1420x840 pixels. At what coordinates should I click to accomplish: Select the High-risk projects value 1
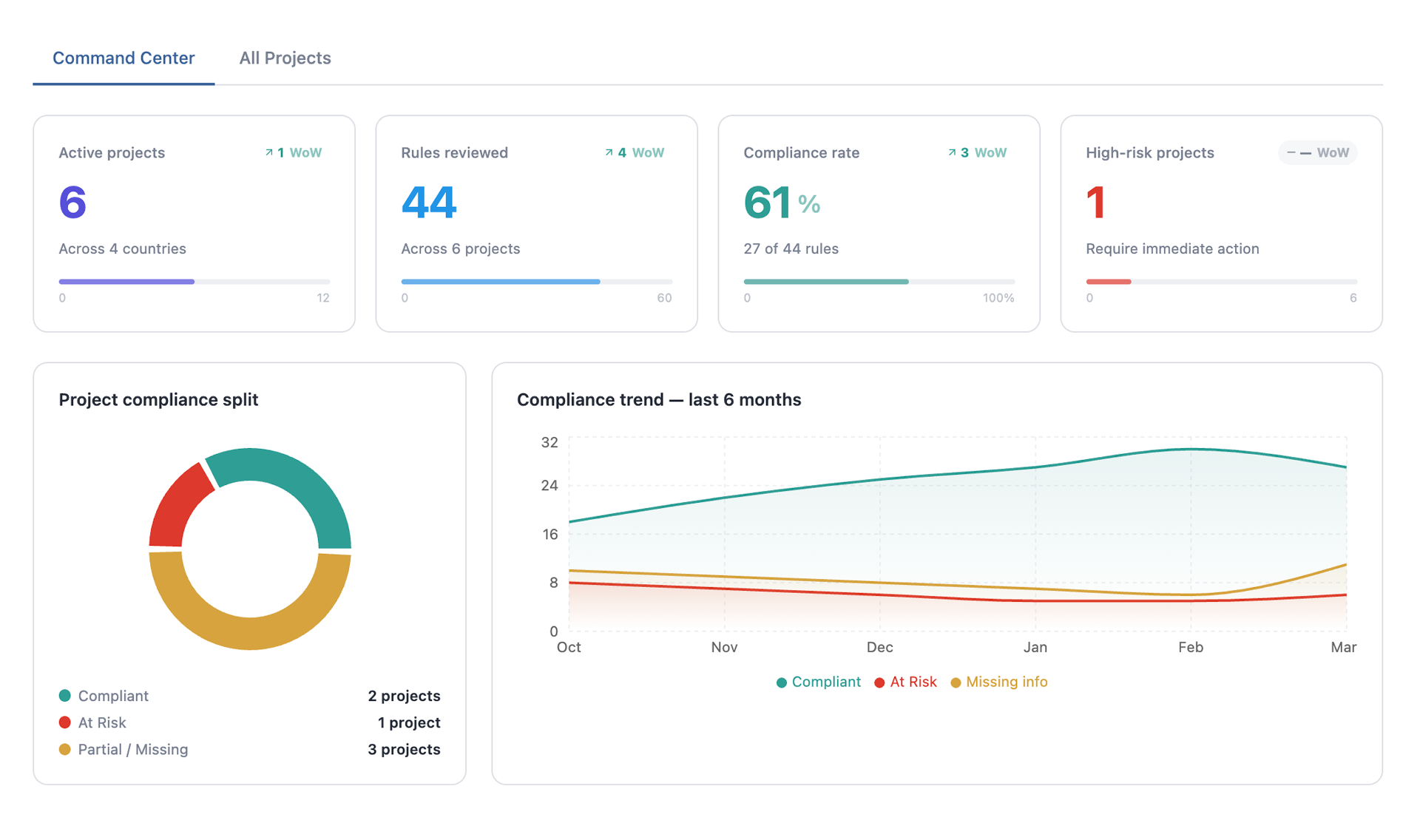click(x=1095, y=202)
